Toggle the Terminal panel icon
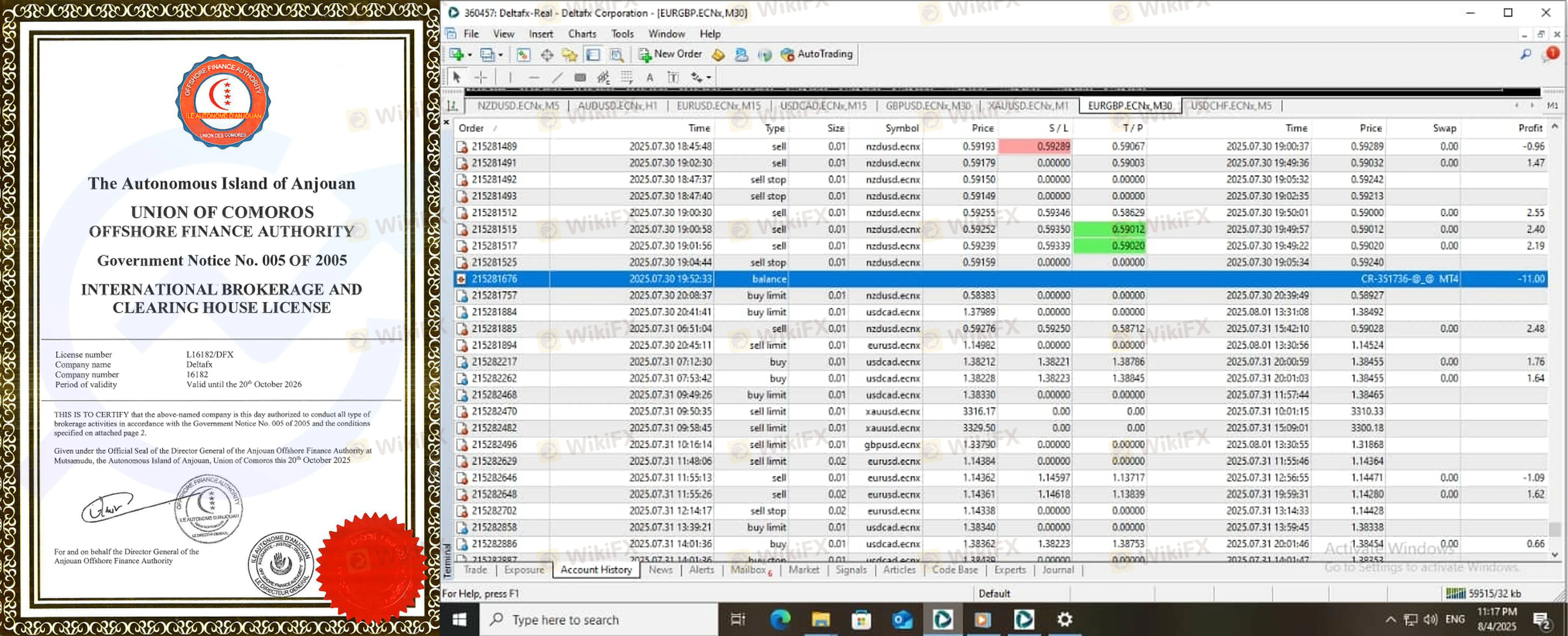 593,55
